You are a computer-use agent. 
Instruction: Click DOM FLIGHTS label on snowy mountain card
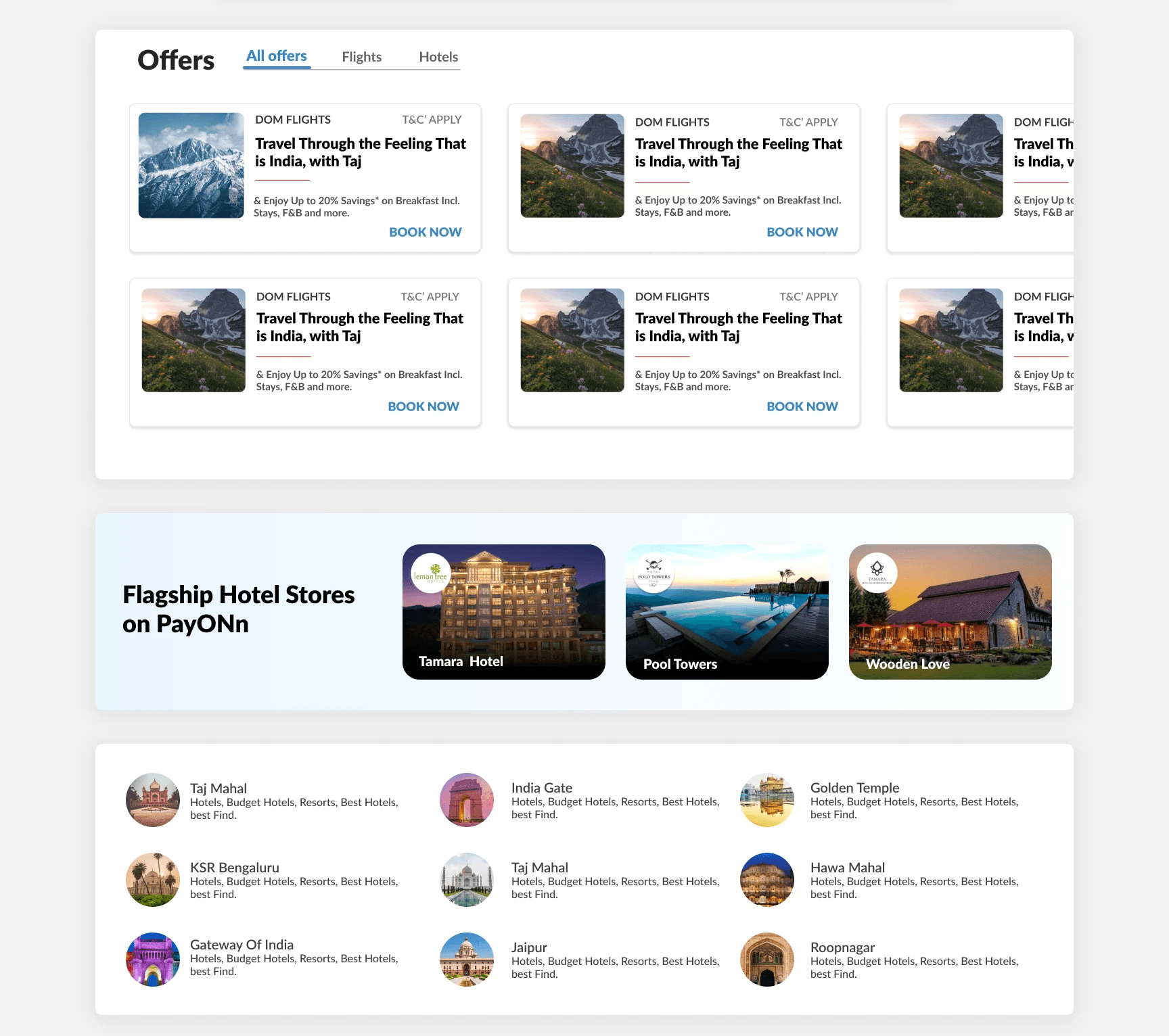coord(293,120)
